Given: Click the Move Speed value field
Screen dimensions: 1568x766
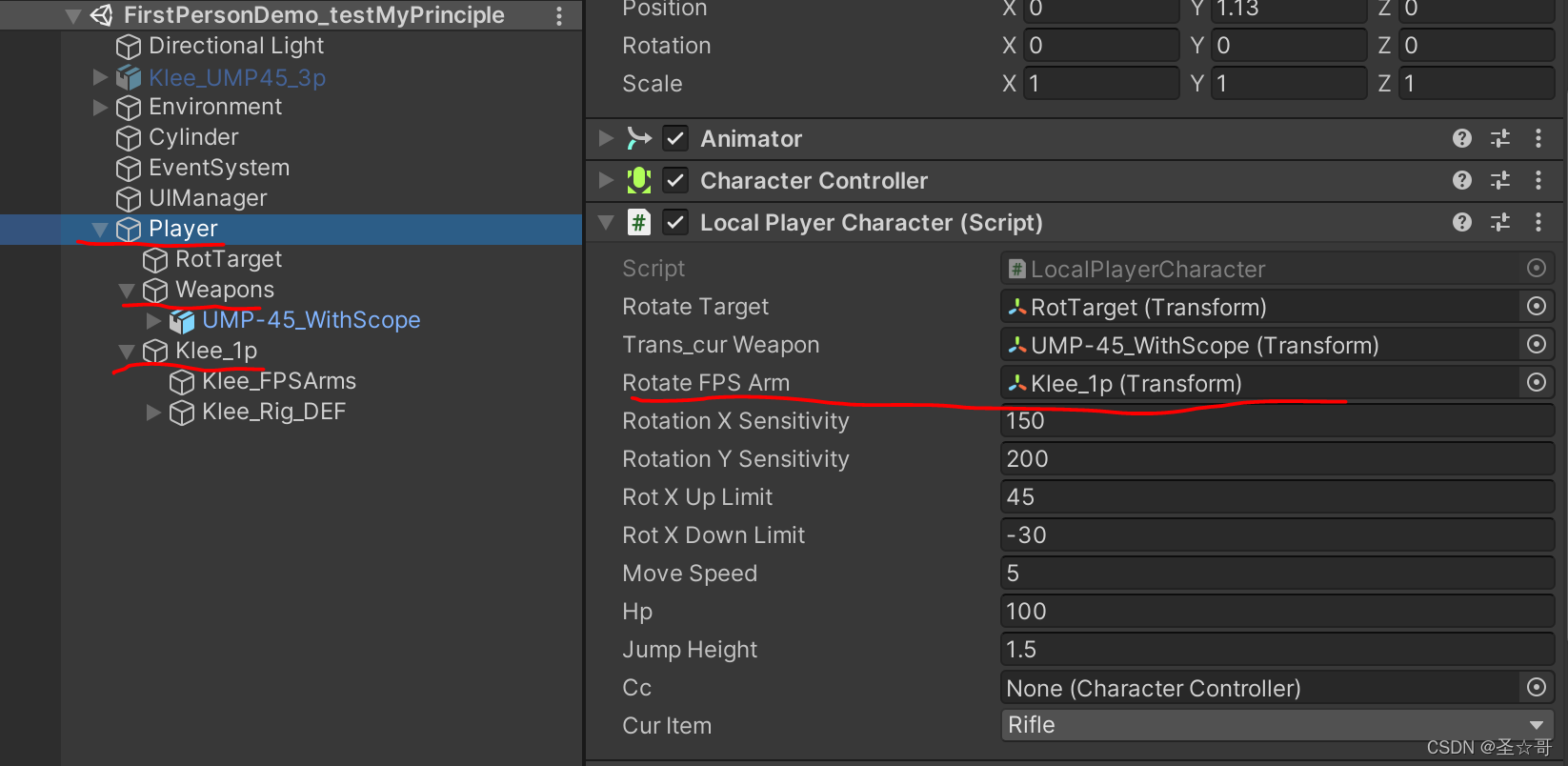Looking at the screenshot, I should coord(1277,573).
